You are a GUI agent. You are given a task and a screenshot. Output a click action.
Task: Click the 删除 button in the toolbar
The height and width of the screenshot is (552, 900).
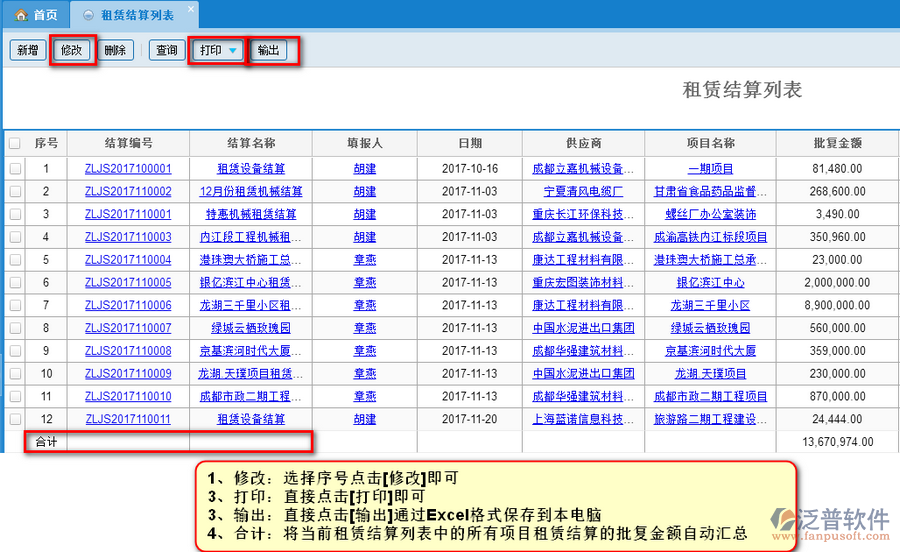click(116, 50)
